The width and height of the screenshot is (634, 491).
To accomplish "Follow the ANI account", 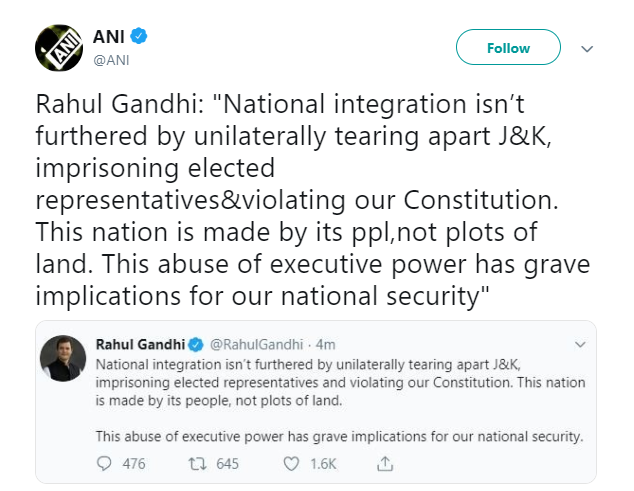I will [x=508, y=48].
